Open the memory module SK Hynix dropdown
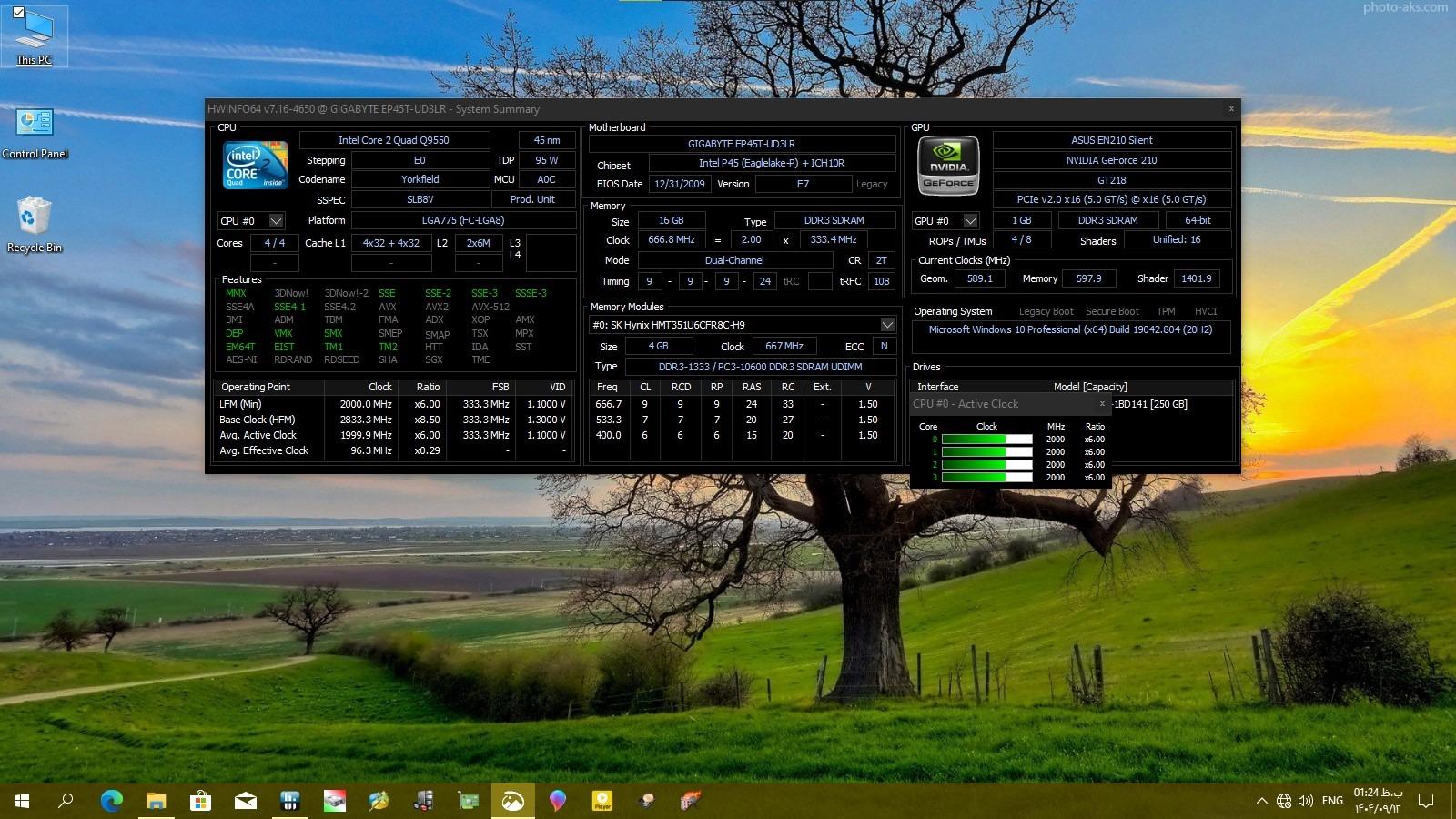1456x819 pixels. click(886, 325)
